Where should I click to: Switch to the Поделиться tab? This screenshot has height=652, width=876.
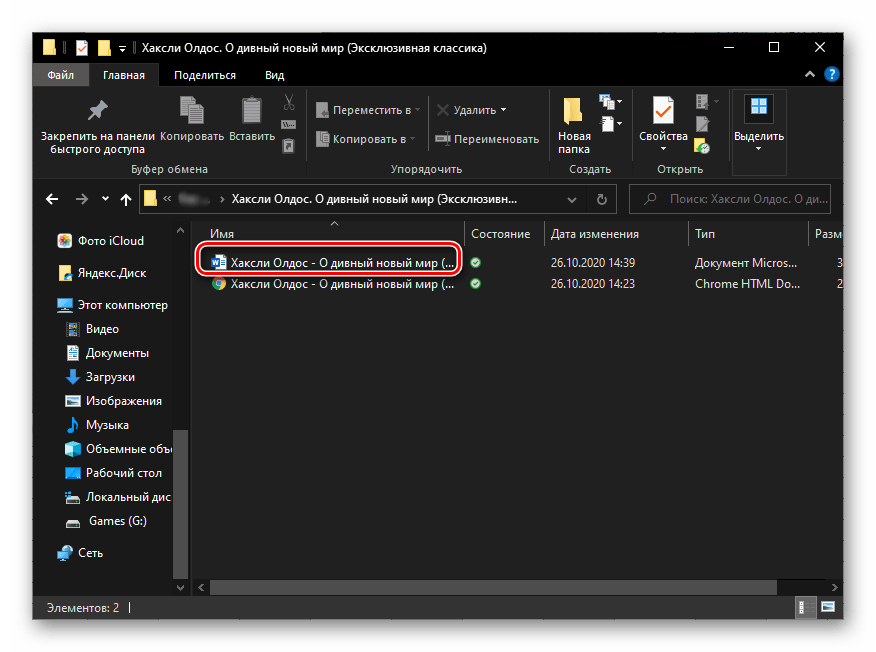tap(204, 75)
